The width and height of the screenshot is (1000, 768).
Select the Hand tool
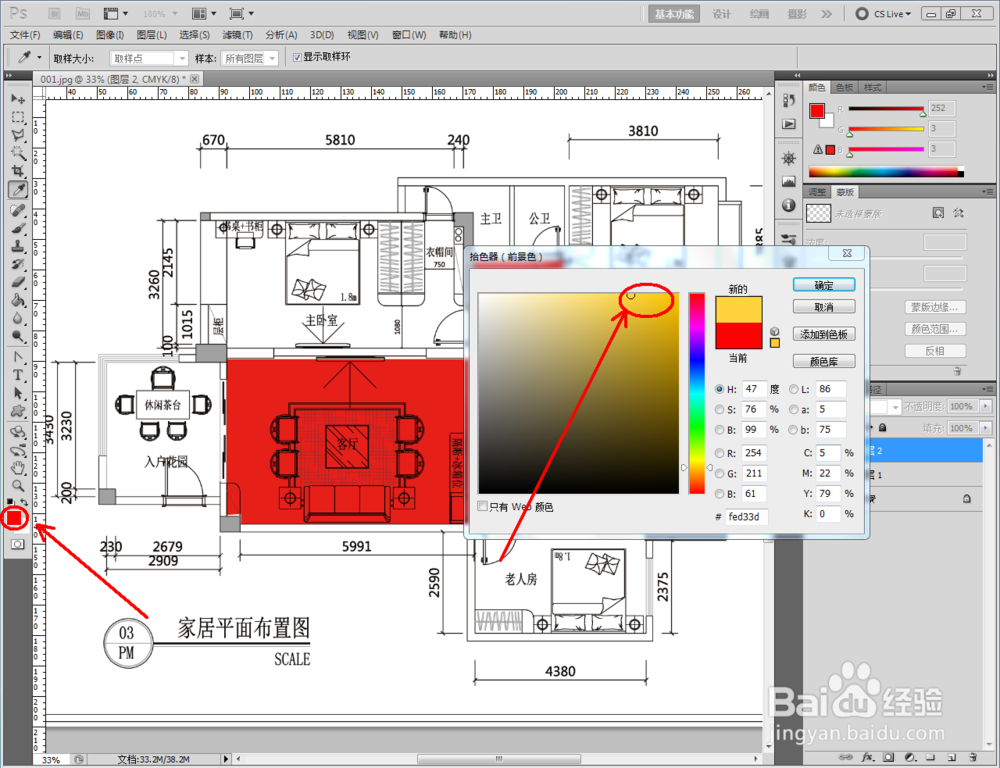[18, 468]
